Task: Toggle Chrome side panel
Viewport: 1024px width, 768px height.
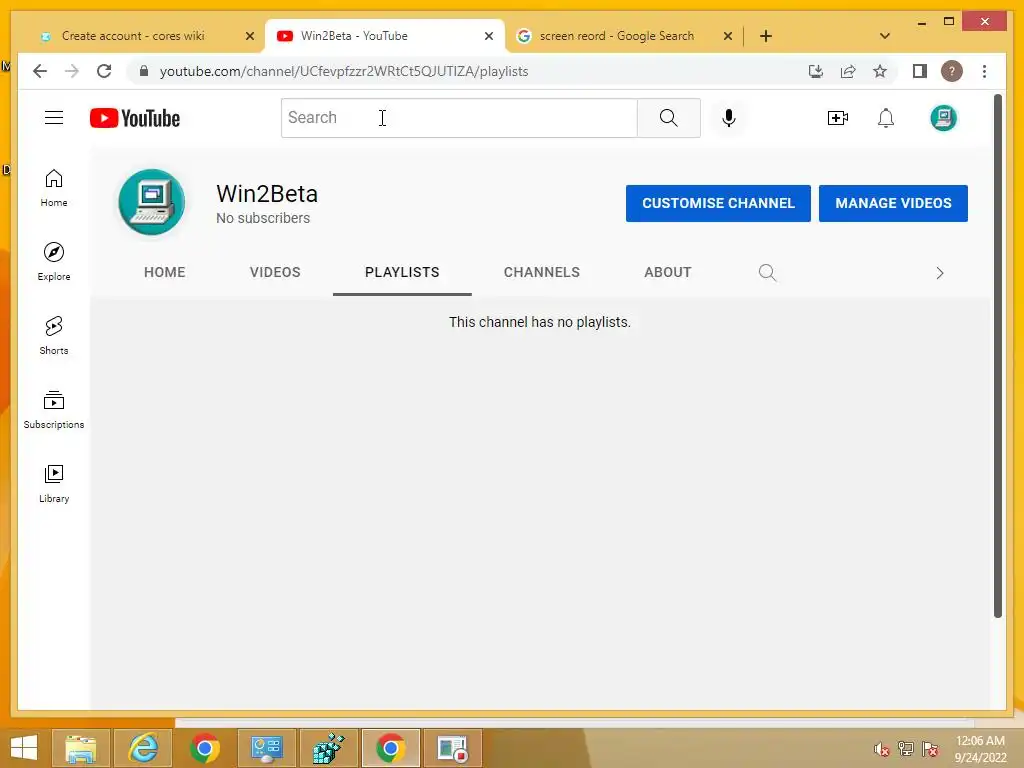Action: pyautogui.click(x=920, y=71)
